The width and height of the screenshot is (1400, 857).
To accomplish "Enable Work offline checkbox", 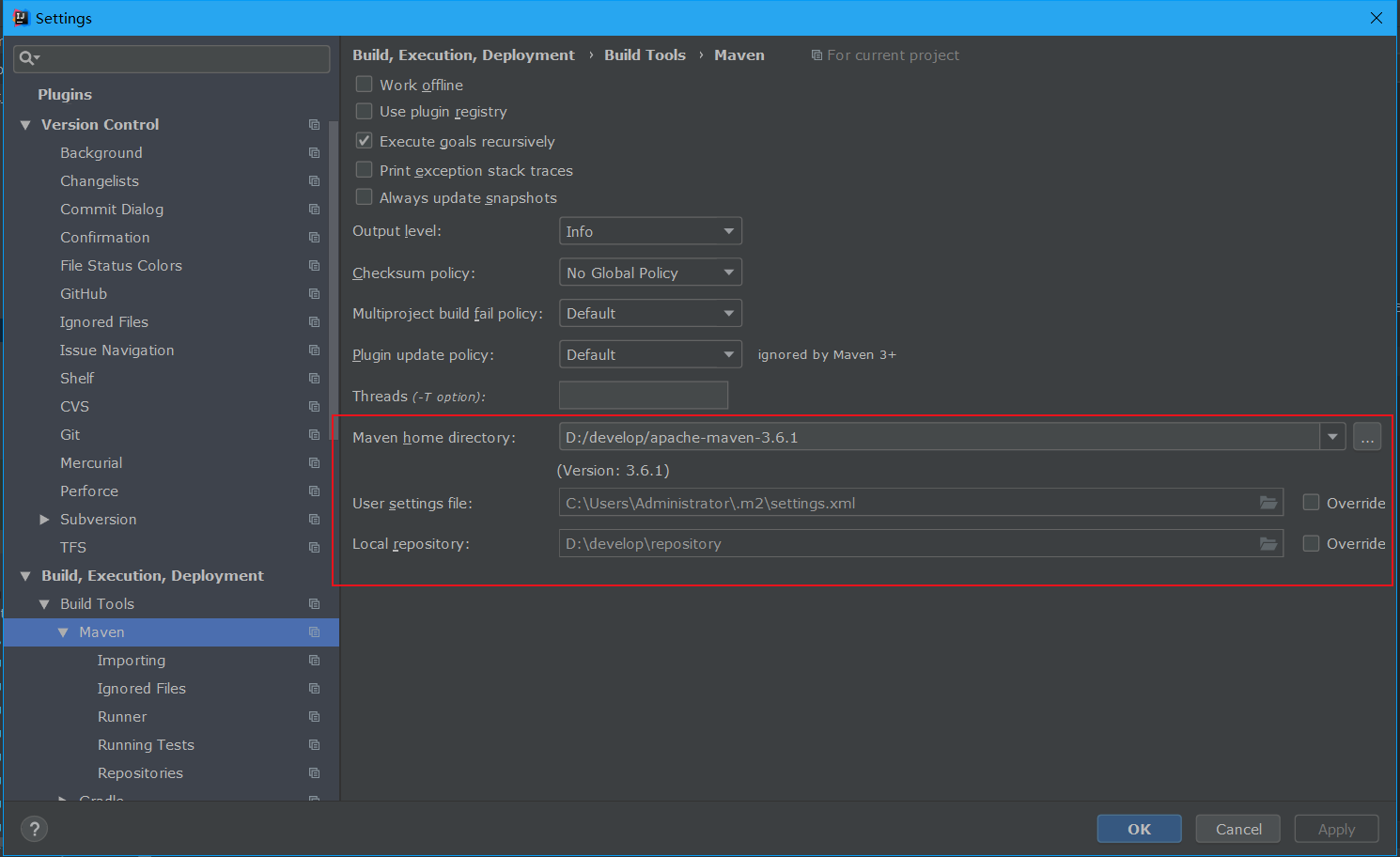I will (x=364, y=85).
